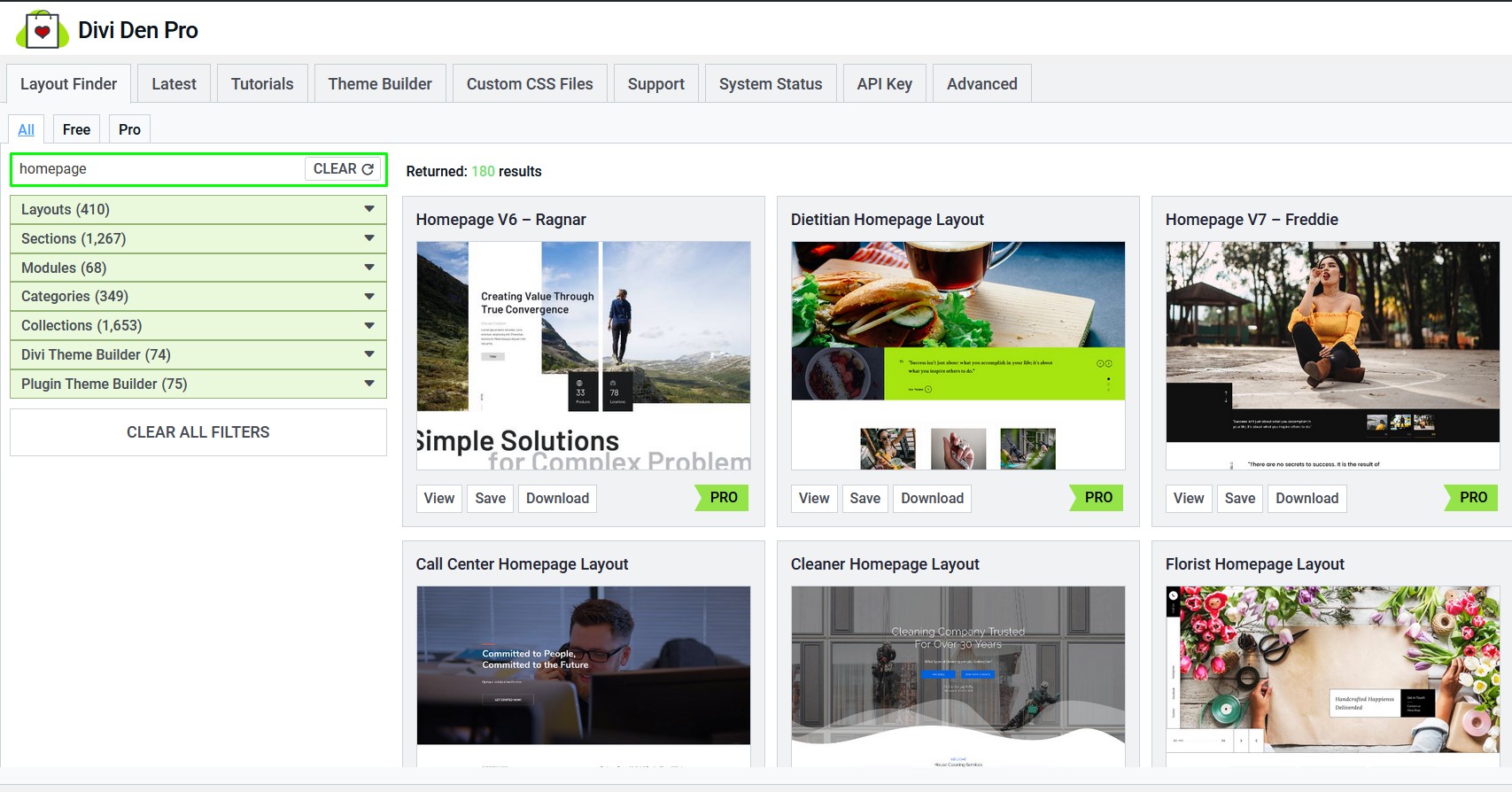Go to the API Key tab
The width and height of the screenshot is (1512, 792).
[885, 84]
